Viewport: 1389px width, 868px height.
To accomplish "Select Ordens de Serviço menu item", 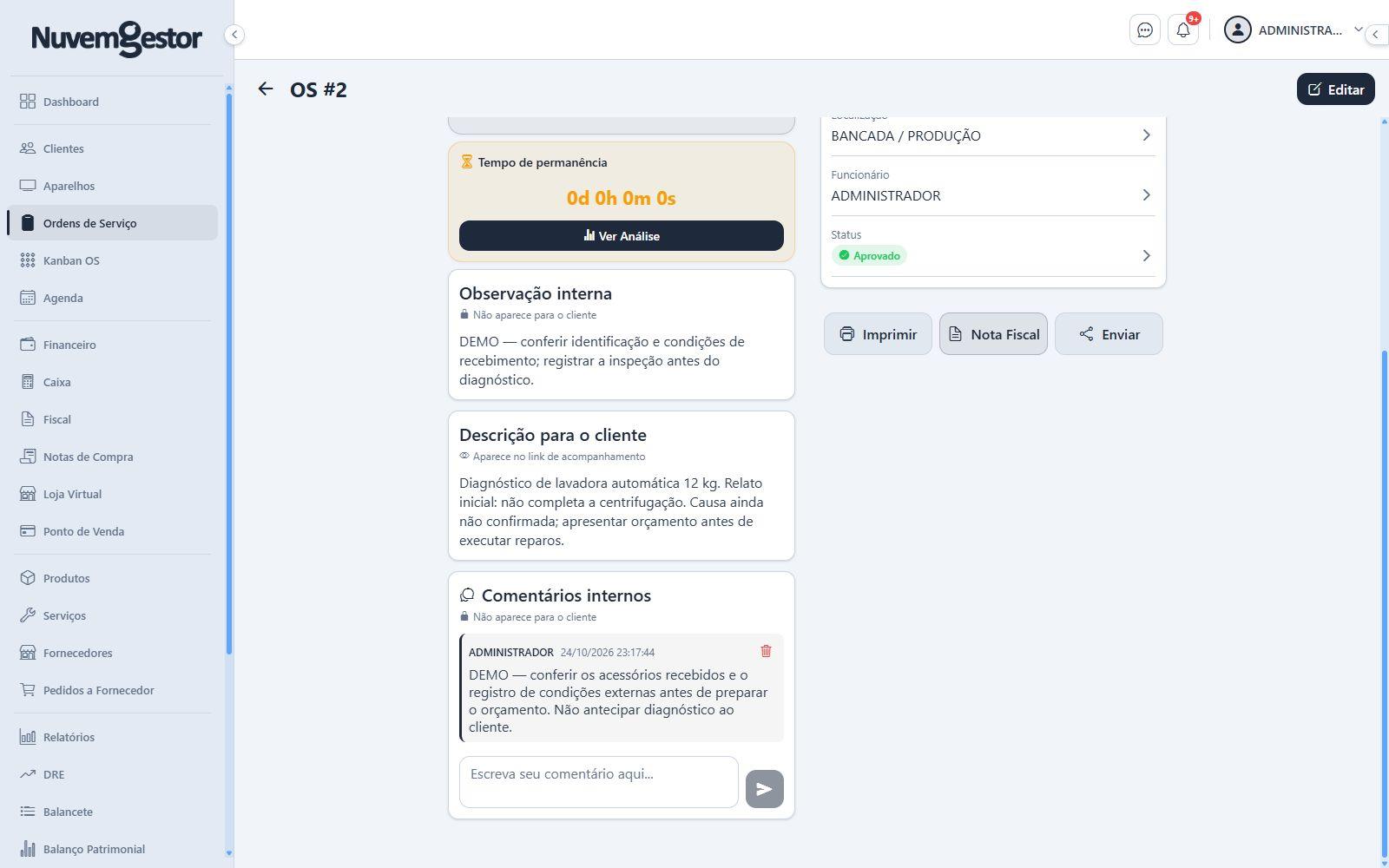I will coord(112,223).
